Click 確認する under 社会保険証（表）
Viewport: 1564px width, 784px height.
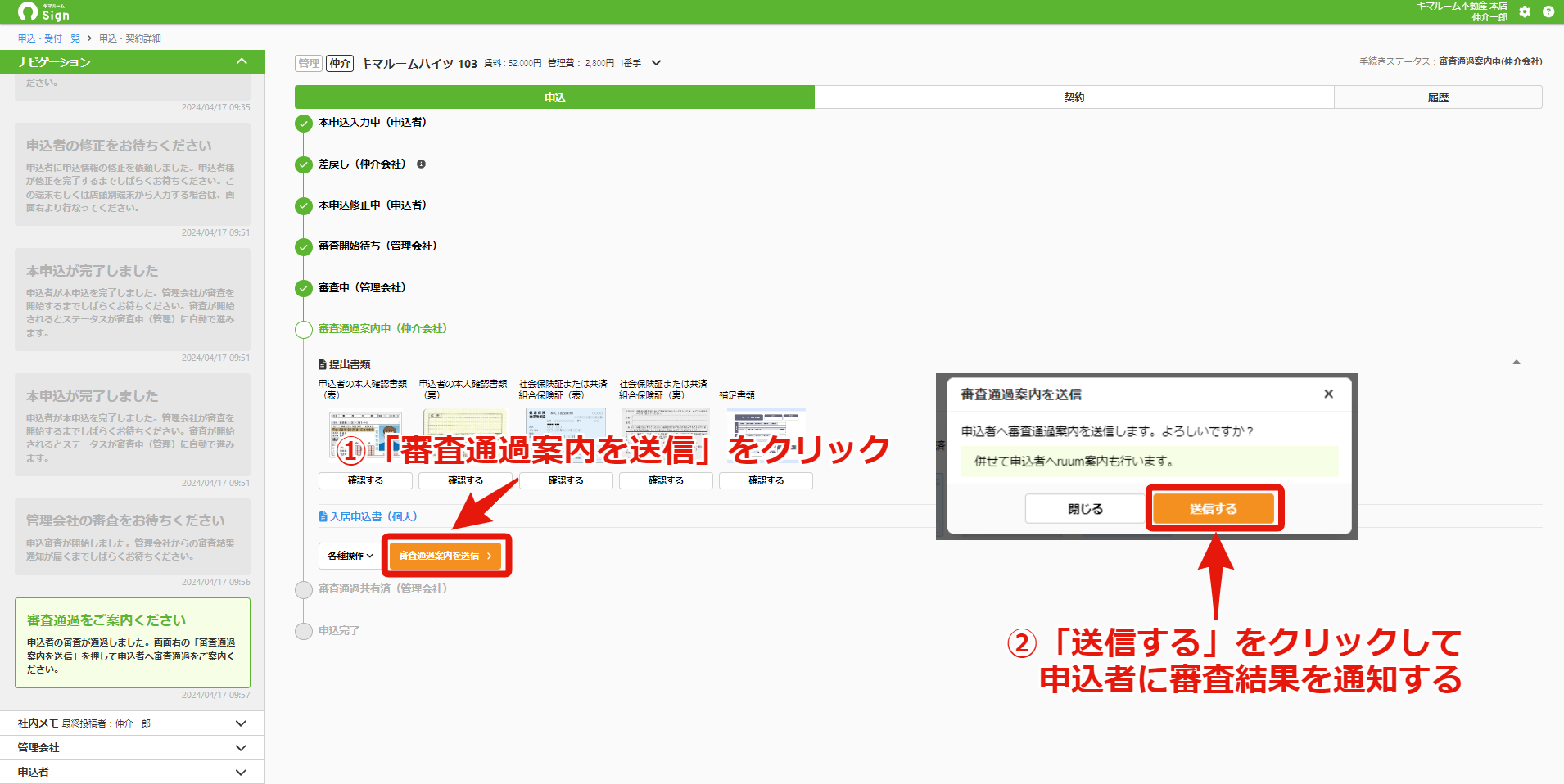tap(566, 480)
